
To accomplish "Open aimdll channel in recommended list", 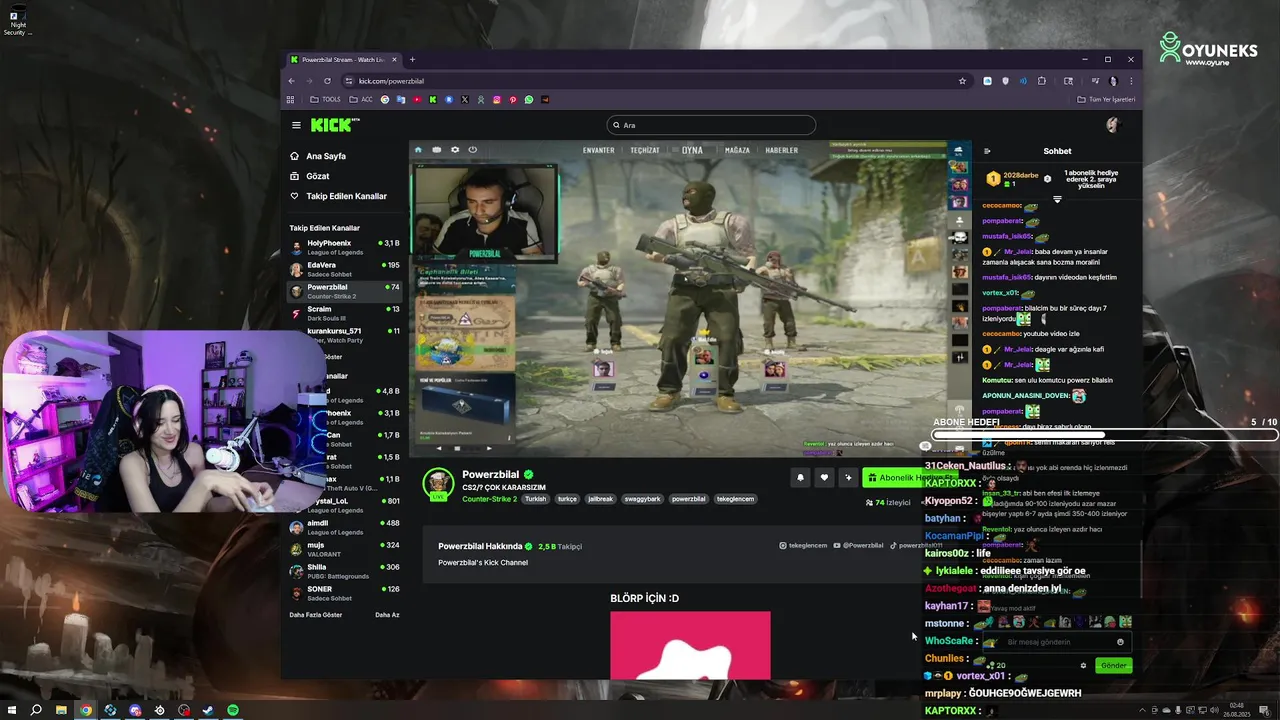I will 345,527.
